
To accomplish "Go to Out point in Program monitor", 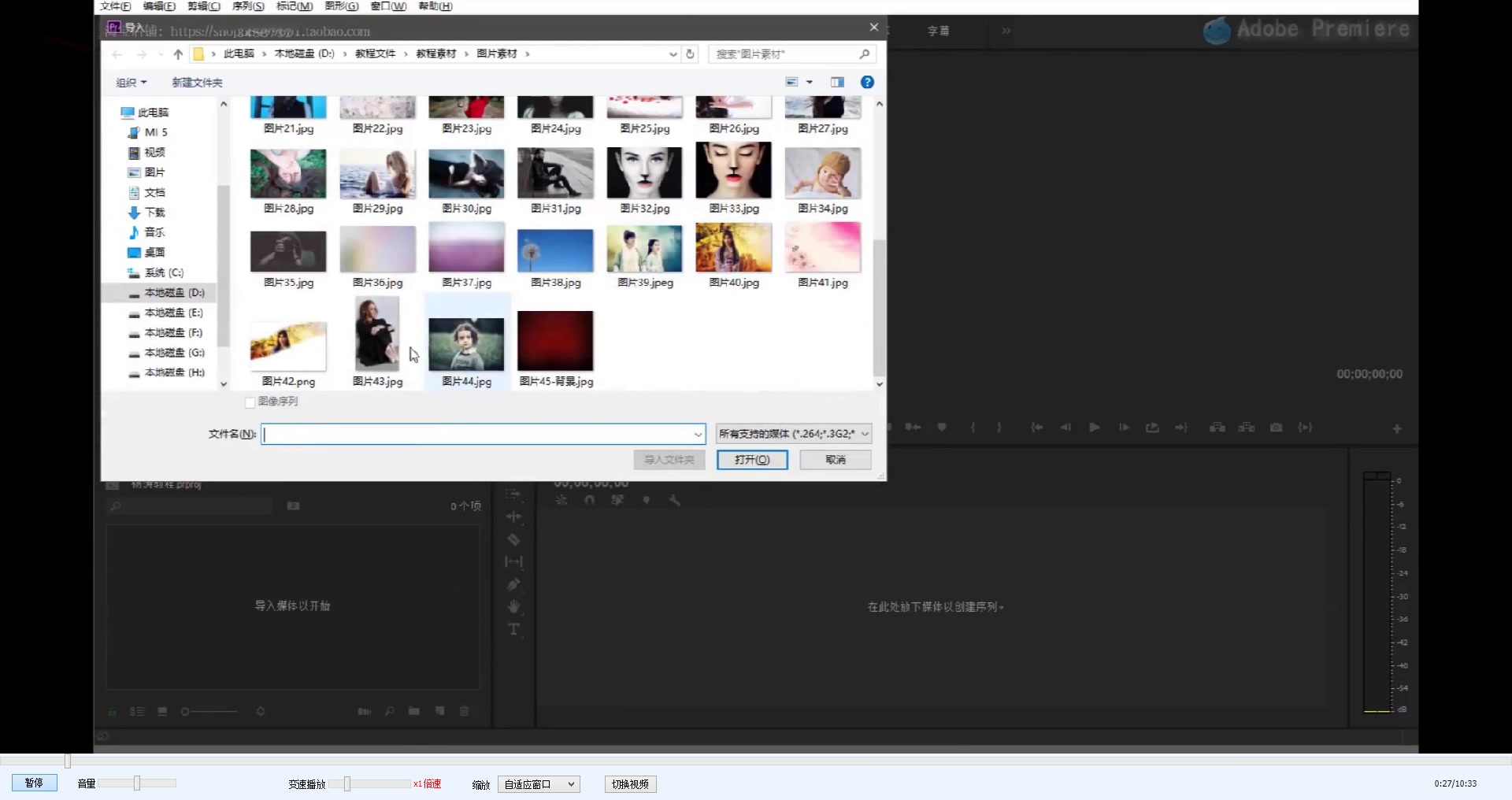I will 1181,427.
